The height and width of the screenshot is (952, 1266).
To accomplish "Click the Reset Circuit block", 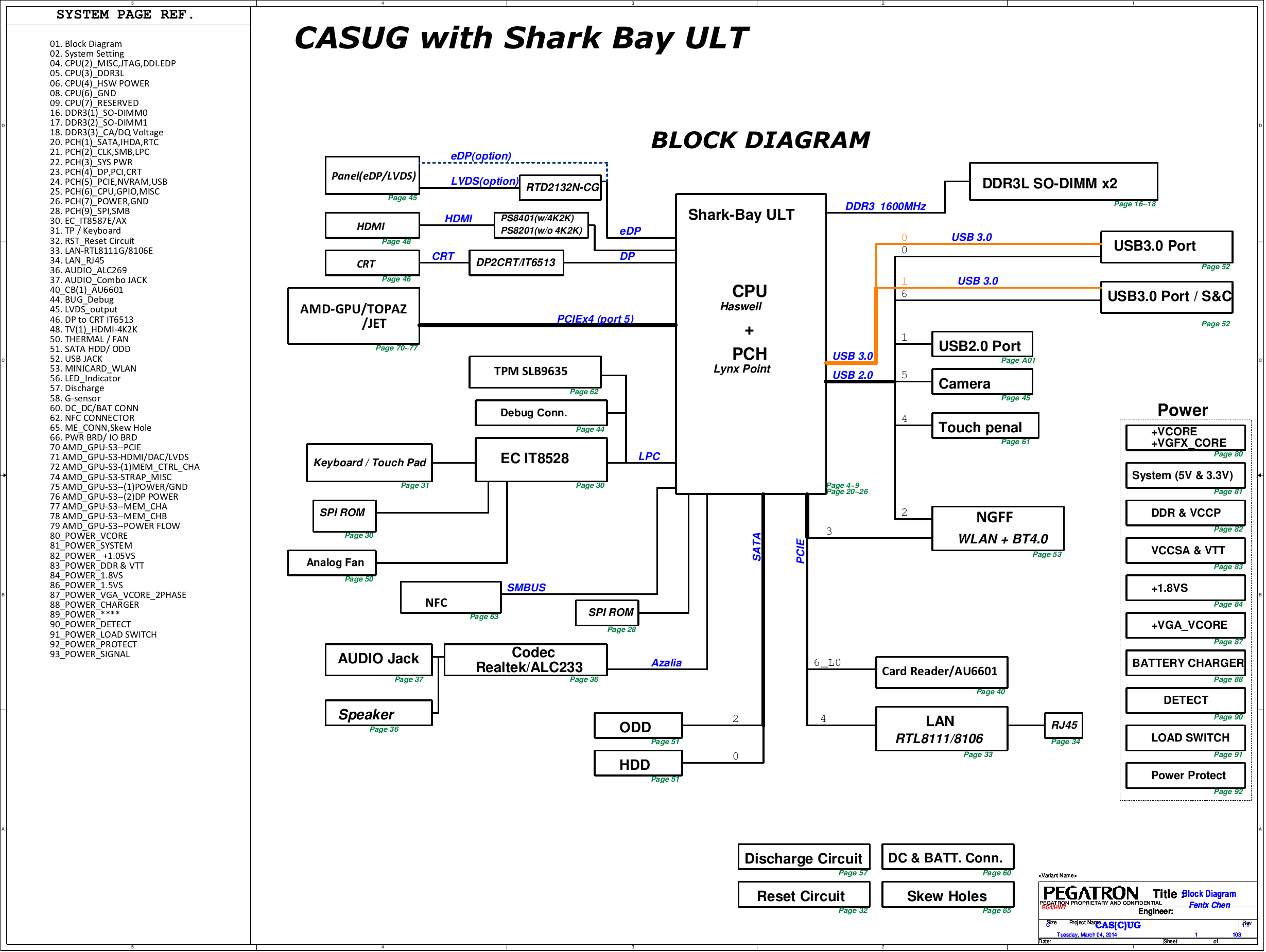I will click(x=804, y=895).
